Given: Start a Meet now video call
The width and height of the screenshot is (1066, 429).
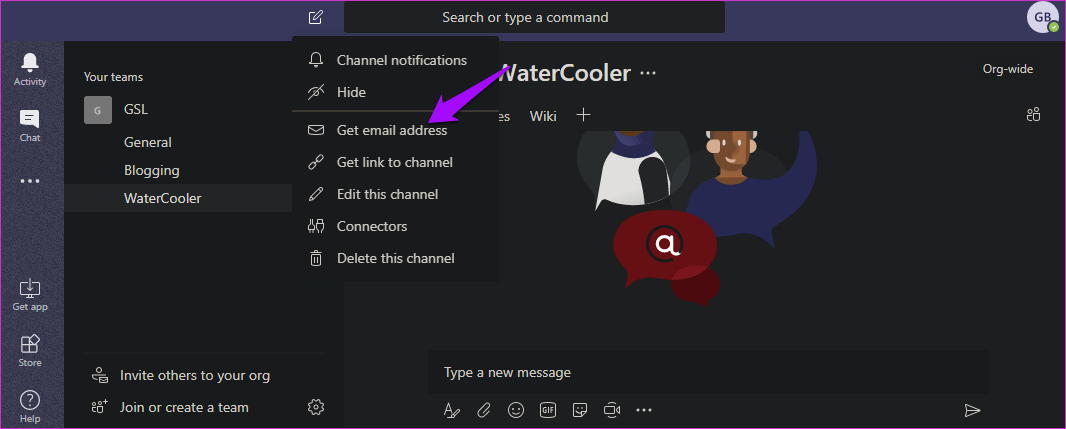Looking at the screenshot, I should 613,409.
